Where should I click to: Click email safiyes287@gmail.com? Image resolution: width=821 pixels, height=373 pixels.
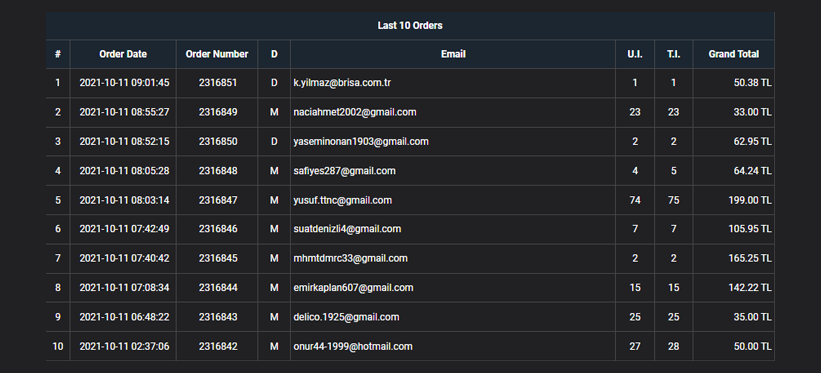click(345, 171)
